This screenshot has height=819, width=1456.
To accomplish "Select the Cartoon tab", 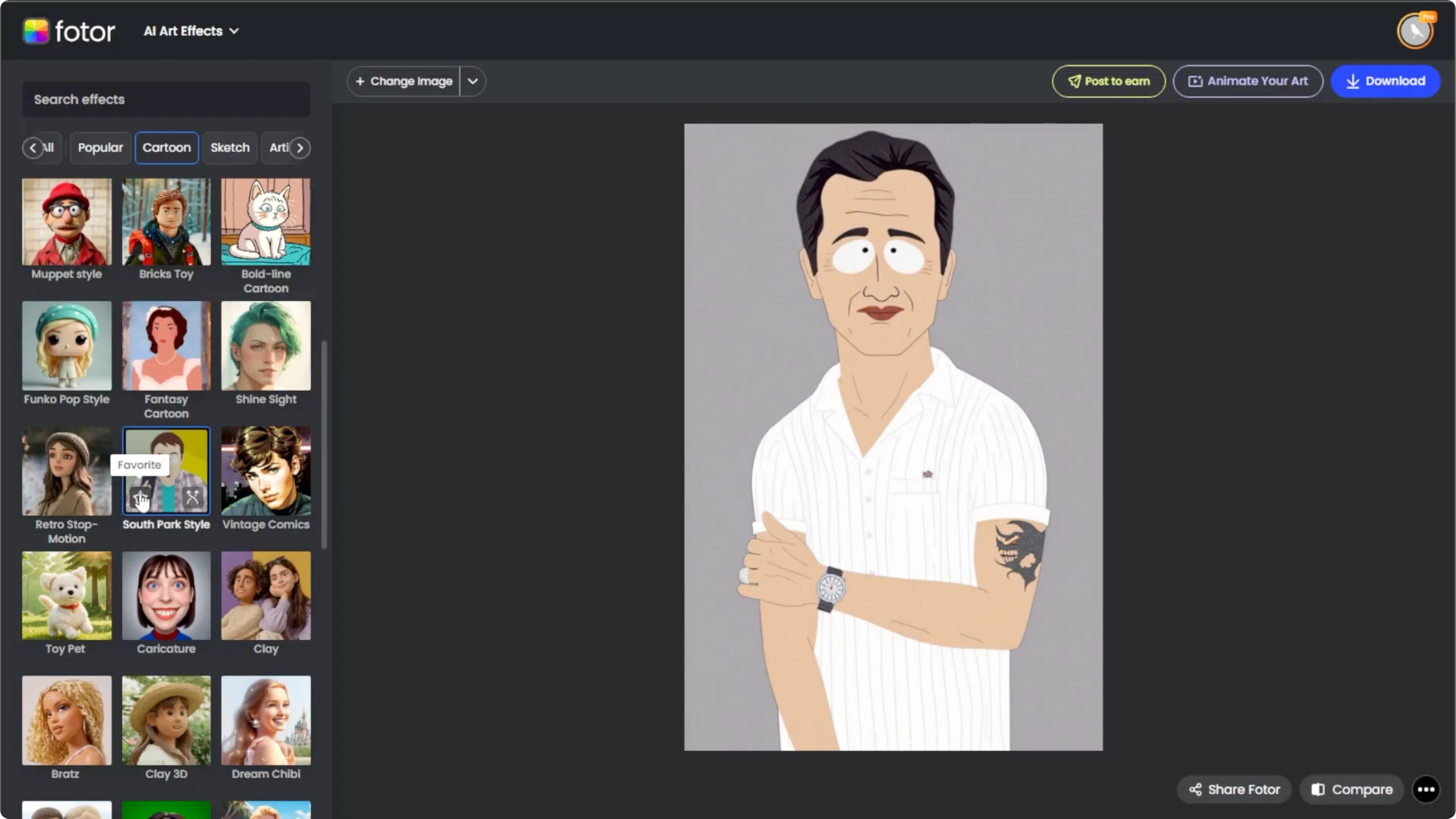I will click(167, 148).
